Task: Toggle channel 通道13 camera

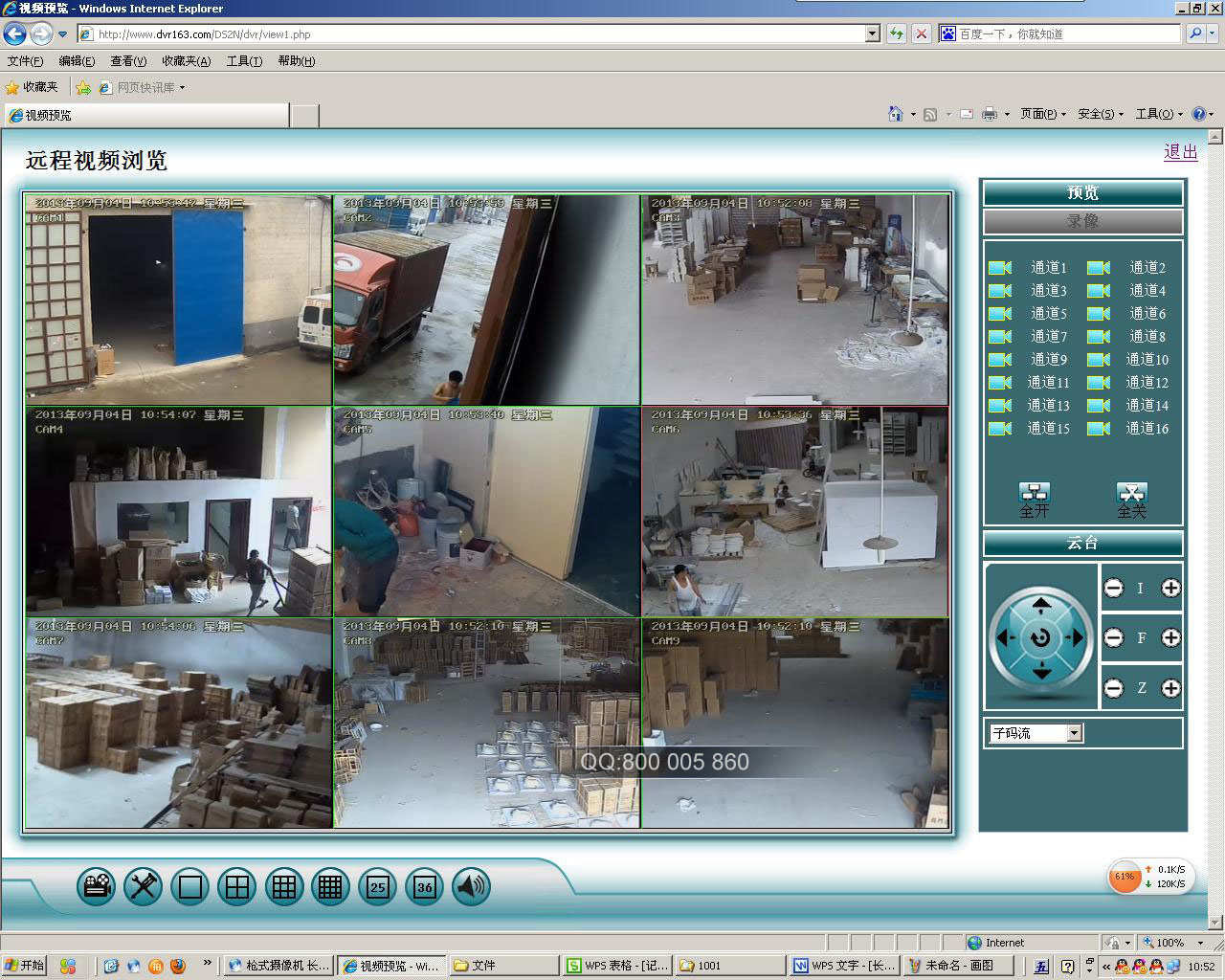Action: point(1000,406)
